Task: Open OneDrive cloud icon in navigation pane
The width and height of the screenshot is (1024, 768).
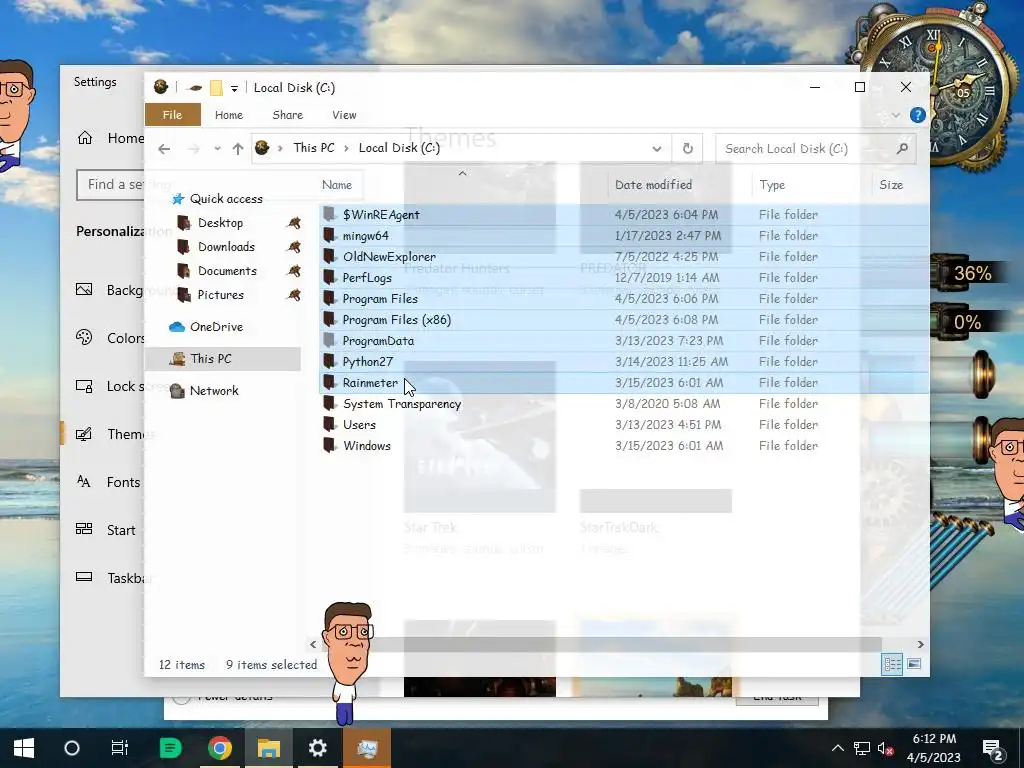Action: [177, 327]
